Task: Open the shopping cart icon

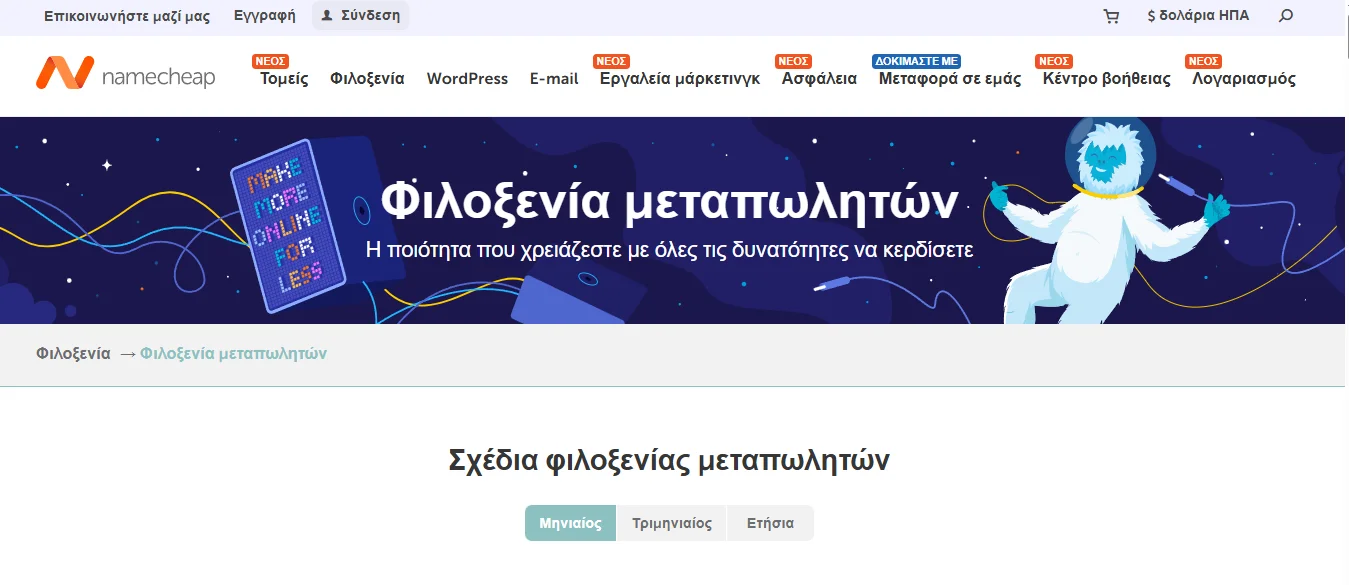Action: [x=1111, y=16]
